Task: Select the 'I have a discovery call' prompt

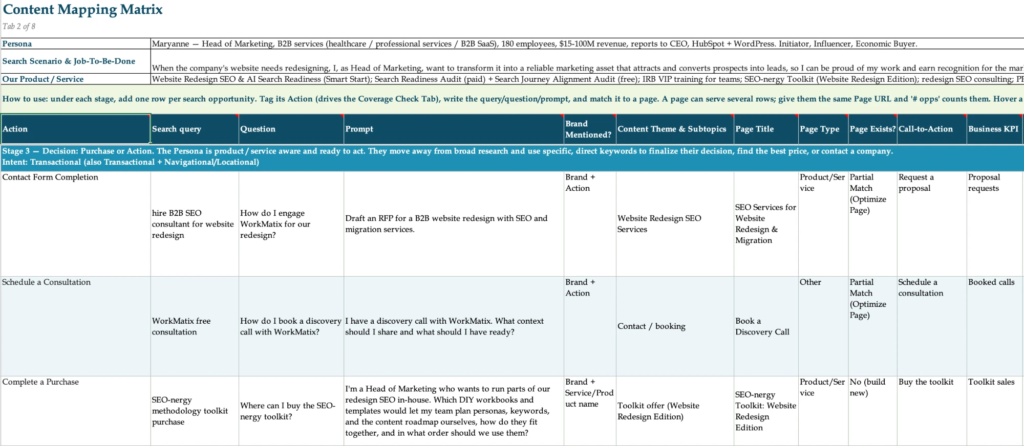Action: click(453, 326)
